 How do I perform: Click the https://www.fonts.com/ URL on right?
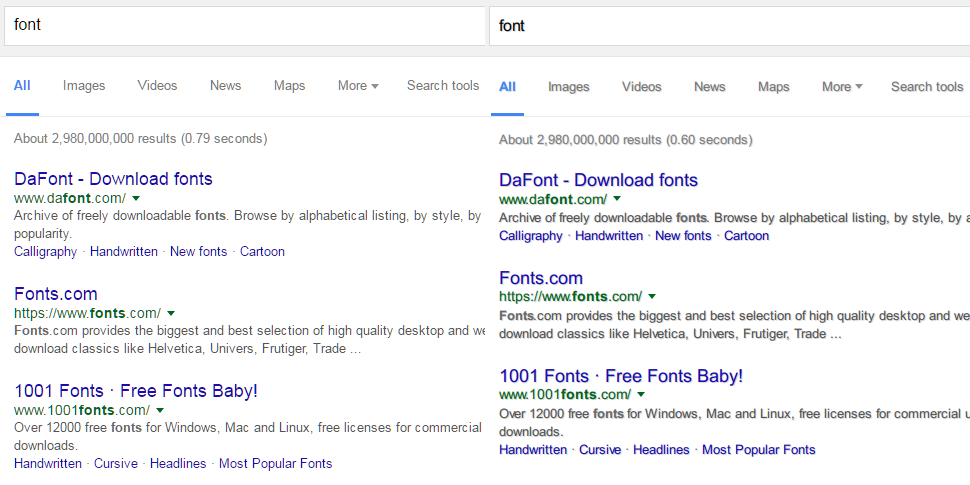[570, 296]
